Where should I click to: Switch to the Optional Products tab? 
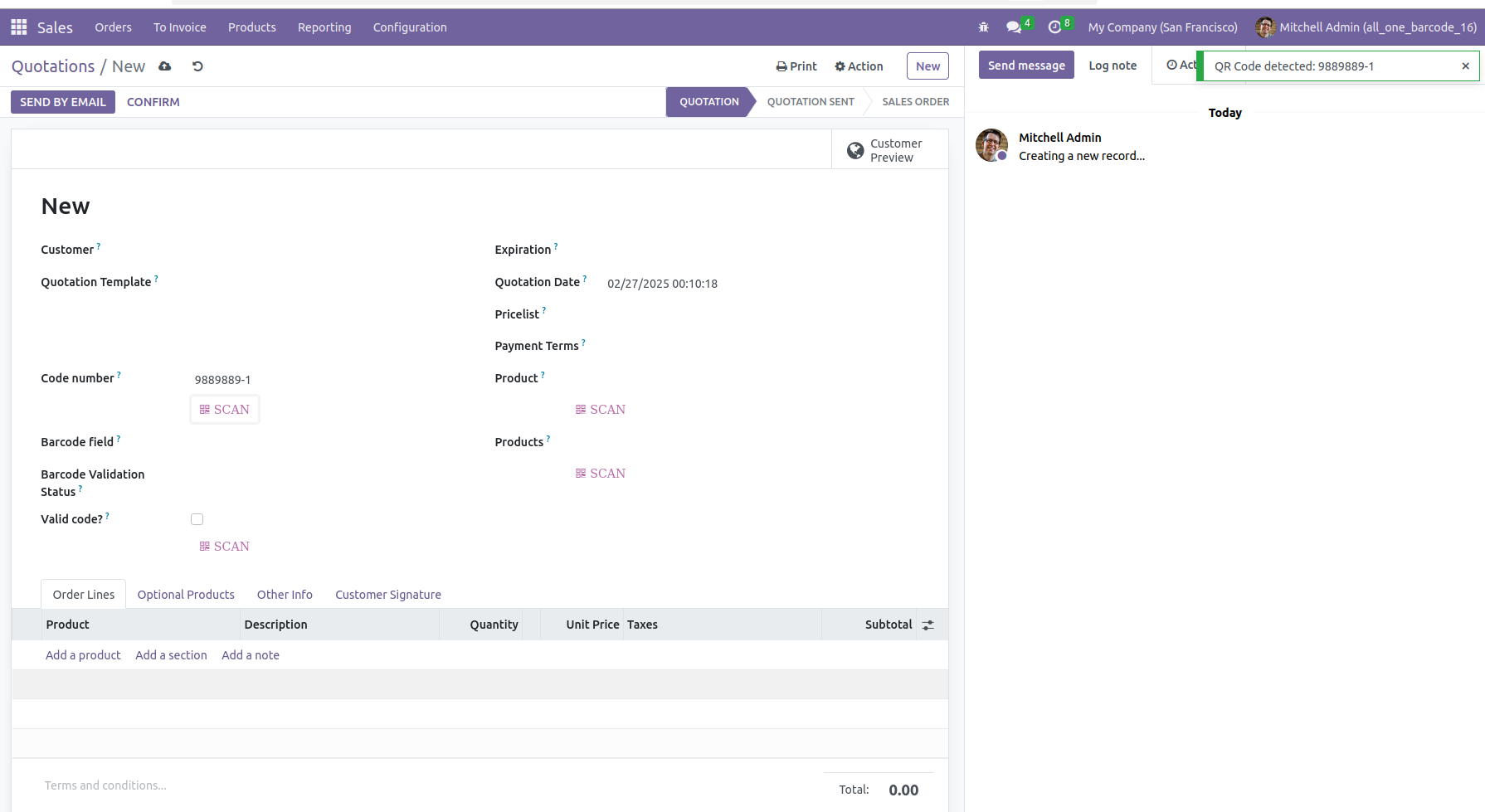click(x=186, y=595)
